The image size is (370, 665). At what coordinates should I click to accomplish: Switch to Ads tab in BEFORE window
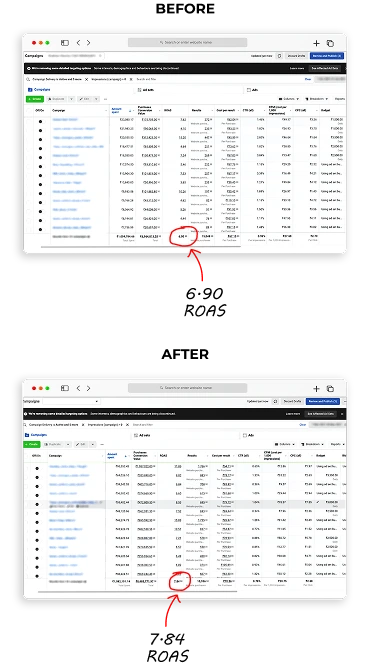click(252, 90)
